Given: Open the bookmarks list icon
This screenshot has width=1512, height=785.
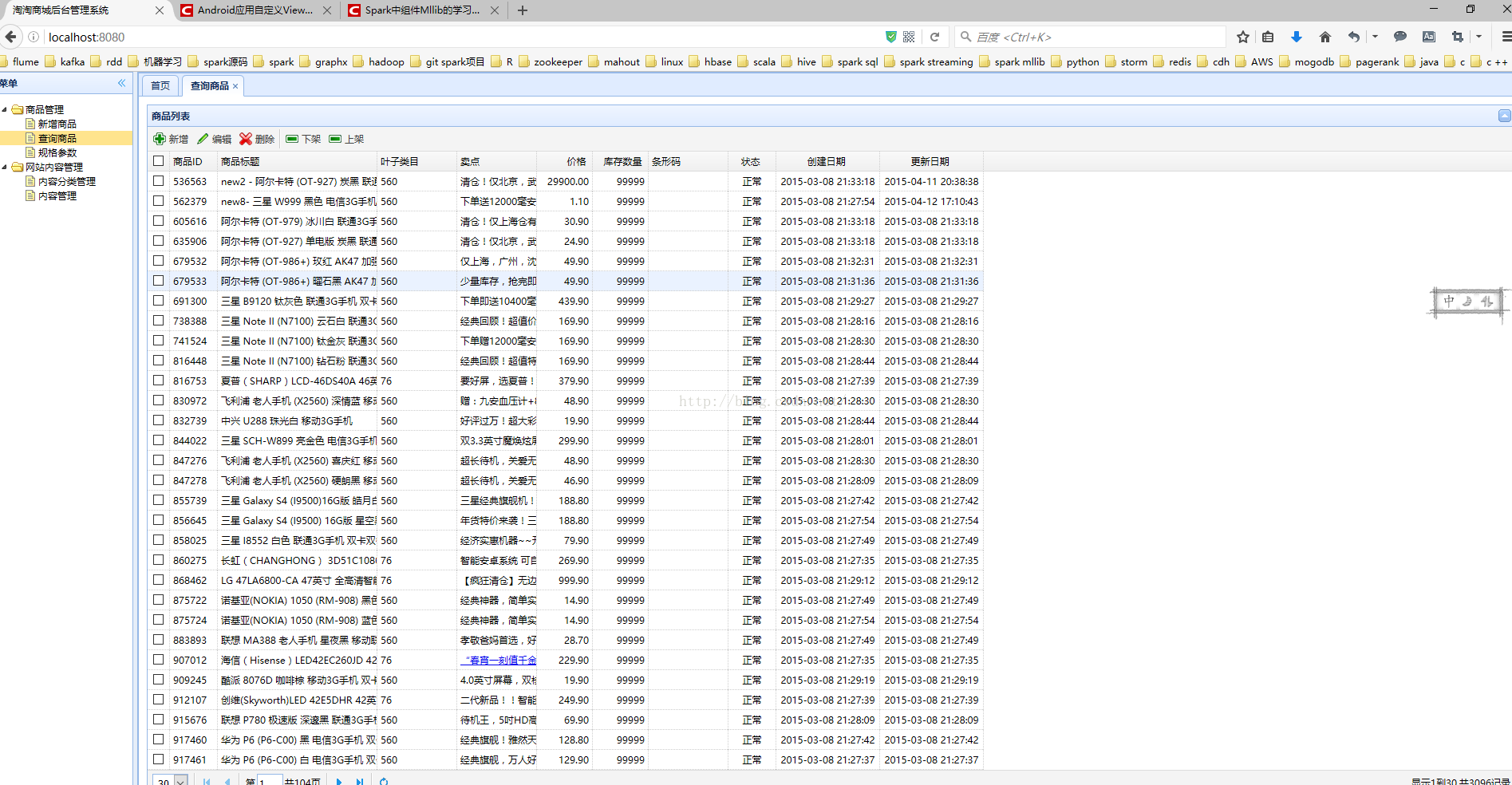Looking at the screenshot, I should [x=1268, y=37].
